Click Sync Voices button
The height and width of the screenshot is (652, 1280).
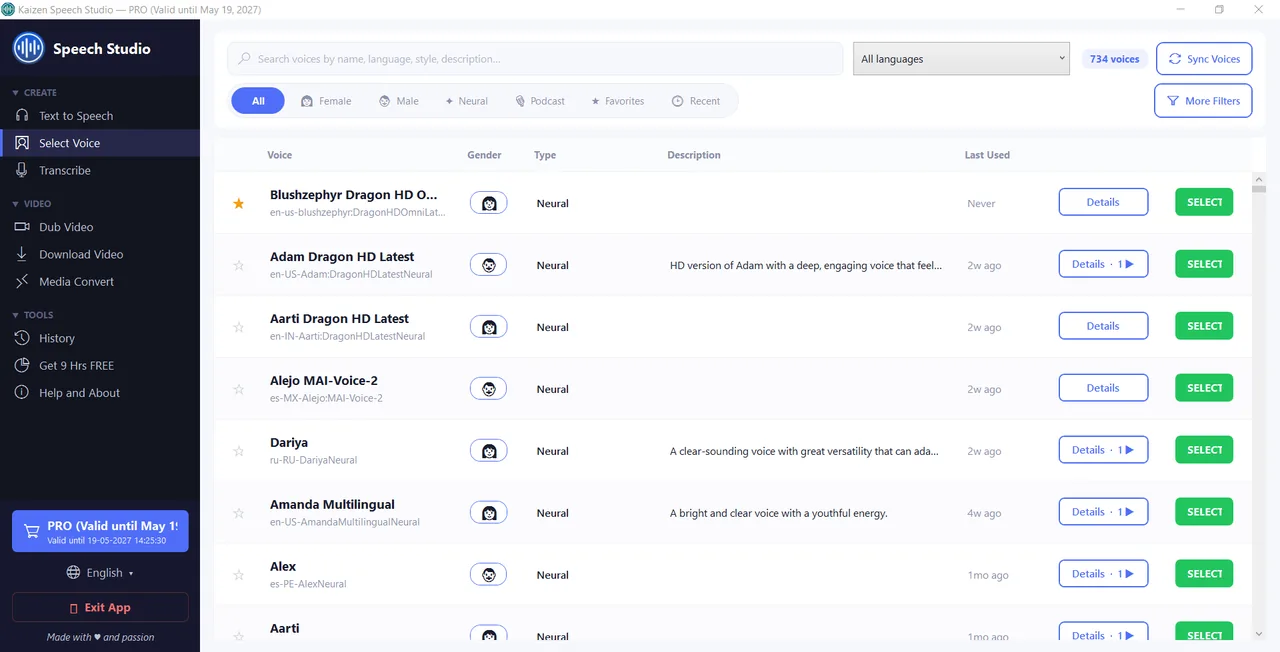pos(1204,59)
